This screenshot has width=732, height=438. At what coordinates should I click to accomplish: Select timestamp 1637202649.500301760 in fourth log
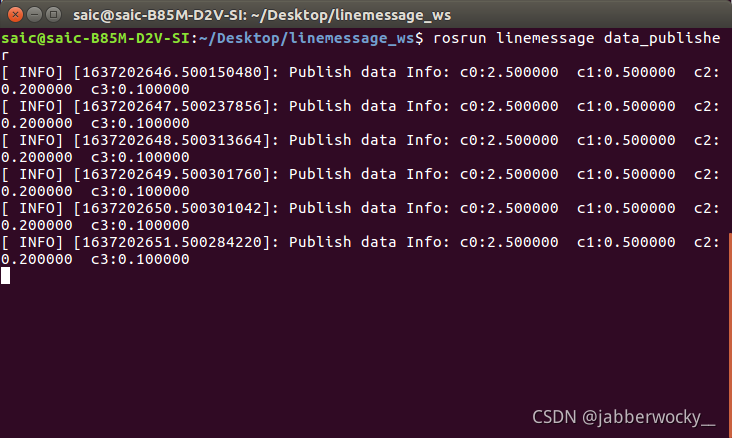tap(172, 174)
